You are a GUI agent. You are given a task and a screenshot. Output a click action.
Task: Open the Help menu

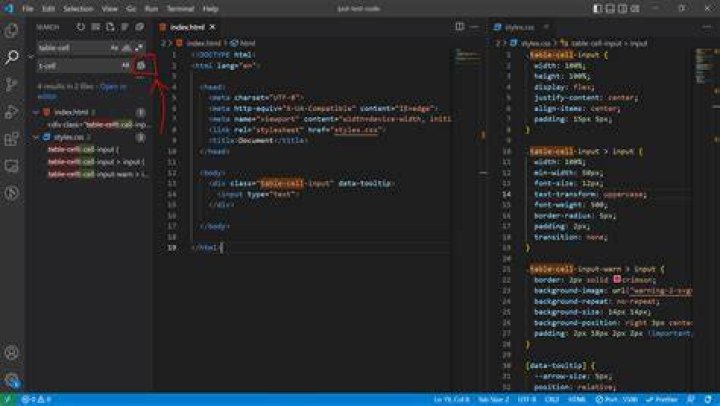pos(210,8)
